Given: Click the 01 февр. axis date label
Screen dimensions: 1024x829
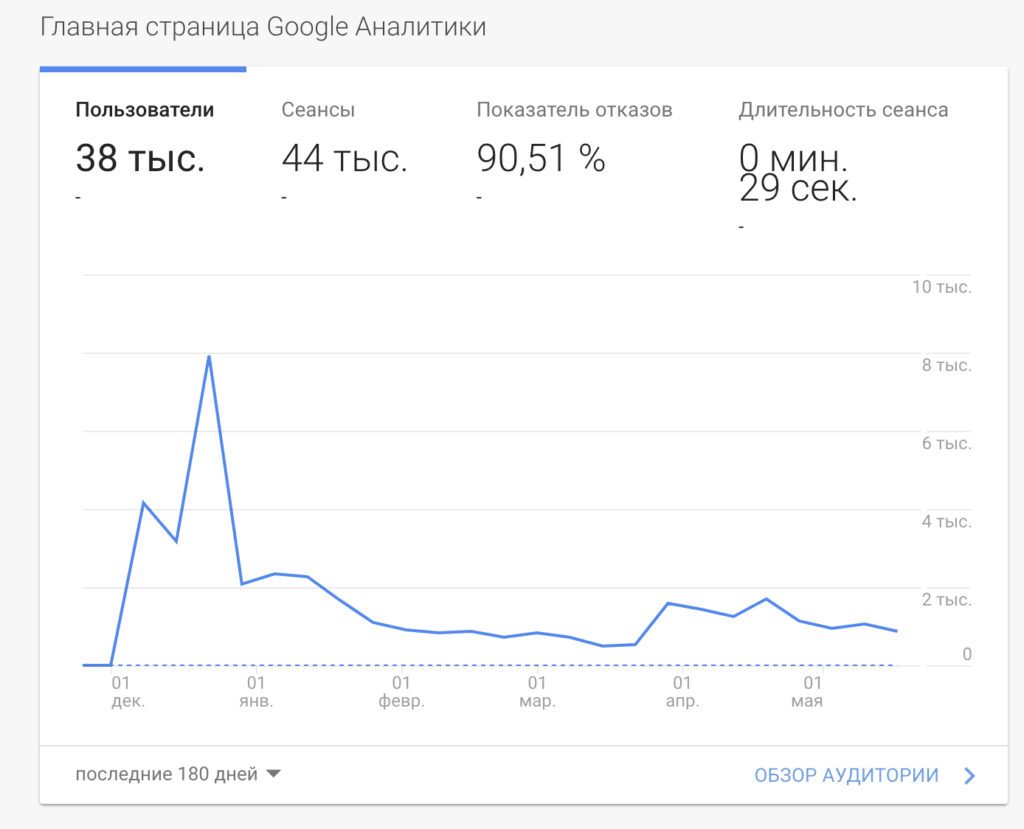Looking at the screenshot, I should click(x=401, y=692).
